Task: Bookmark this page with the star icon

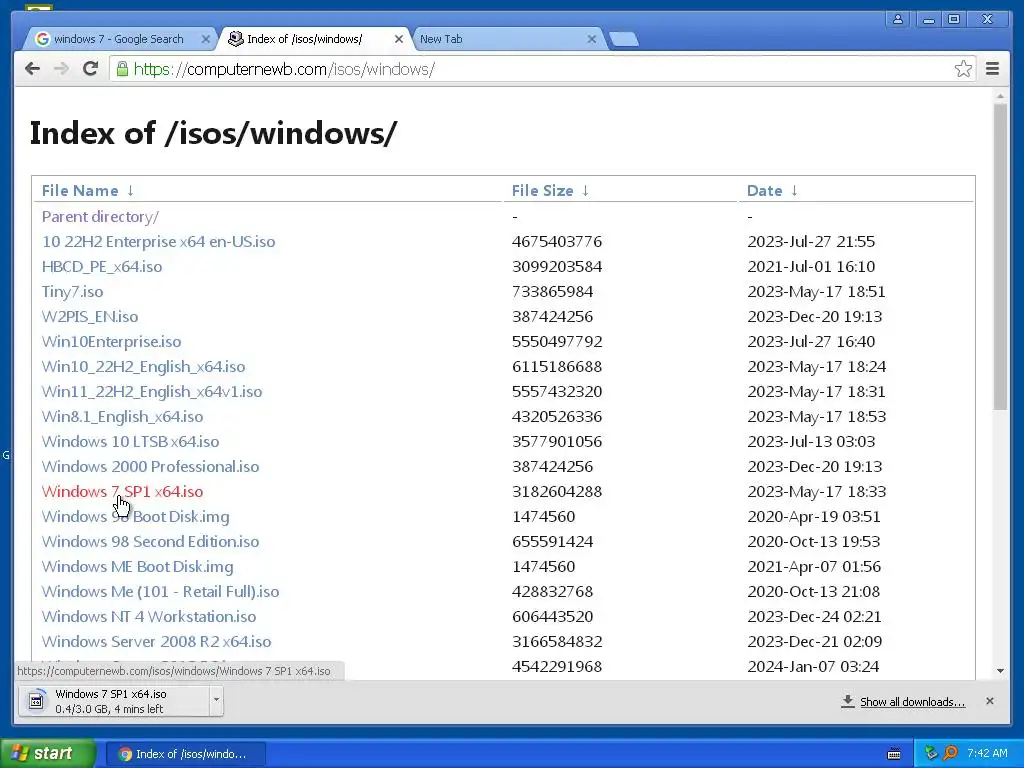Action: 963,69
